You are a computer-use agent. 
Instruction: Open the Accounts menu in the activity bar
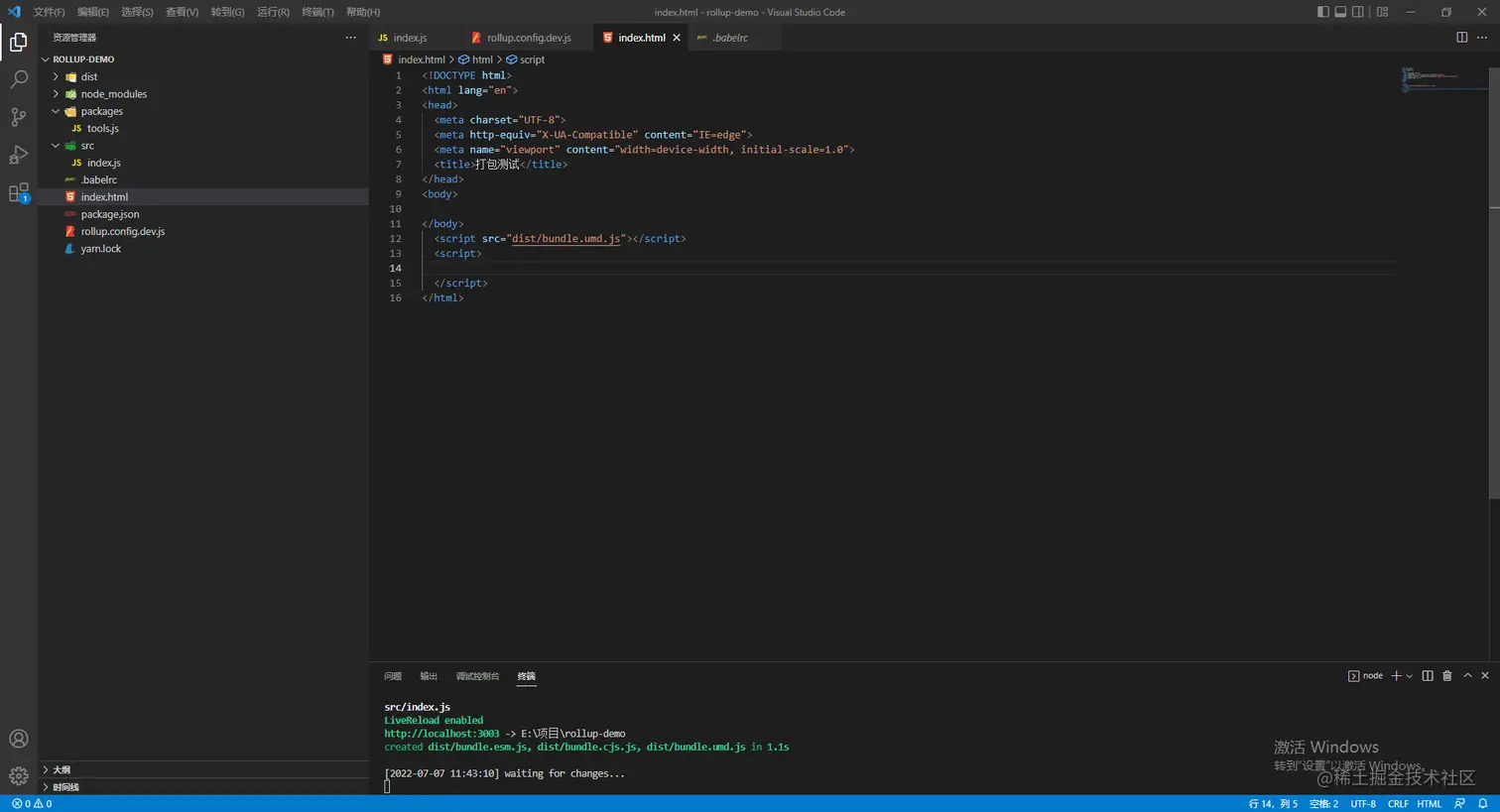(19, 739)
